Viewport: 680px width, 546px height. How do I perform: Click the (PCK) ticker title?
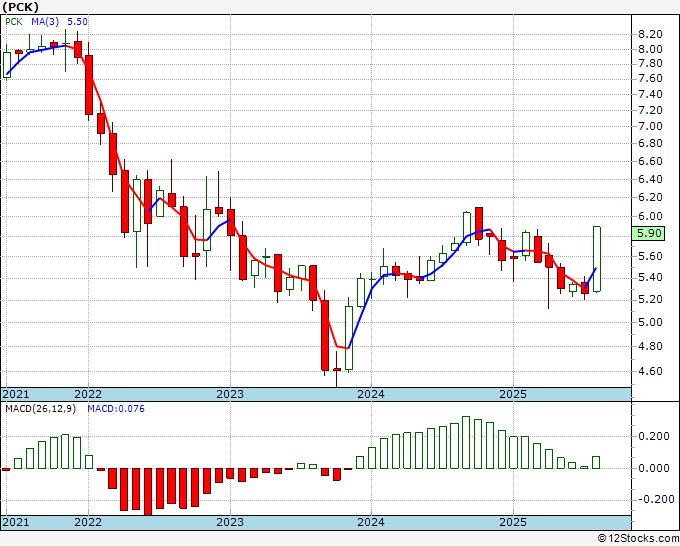pos(21,7)
